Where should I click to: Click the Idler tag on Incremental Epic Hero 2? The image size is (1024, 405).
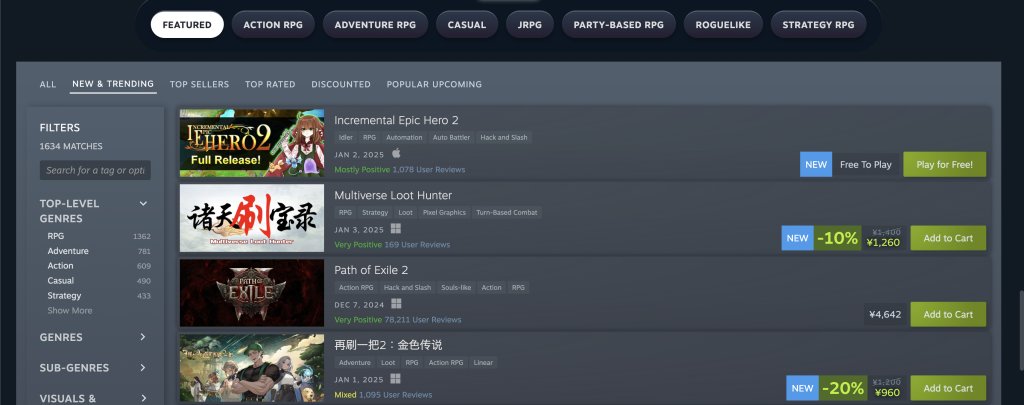click(x=345, y=138)
